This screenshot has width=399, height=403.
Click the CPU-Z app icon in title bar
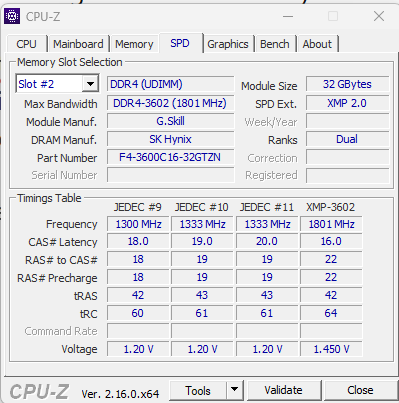[12, 16]
